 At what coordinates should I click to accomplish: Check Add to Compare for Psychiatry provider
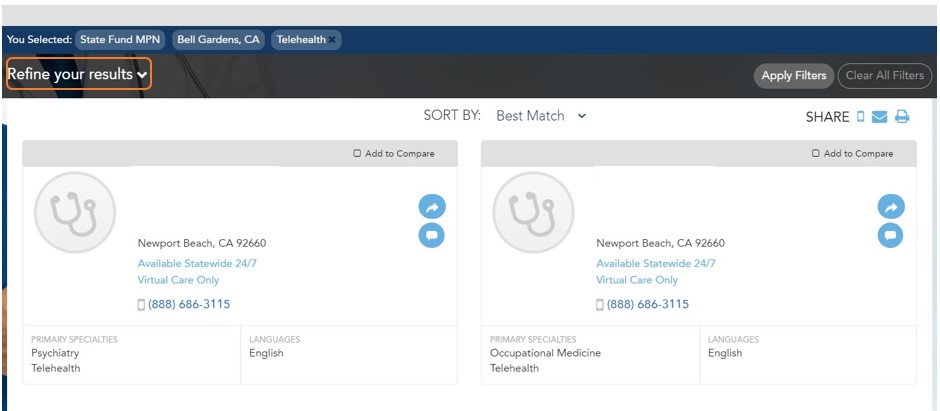click(357, 154)
